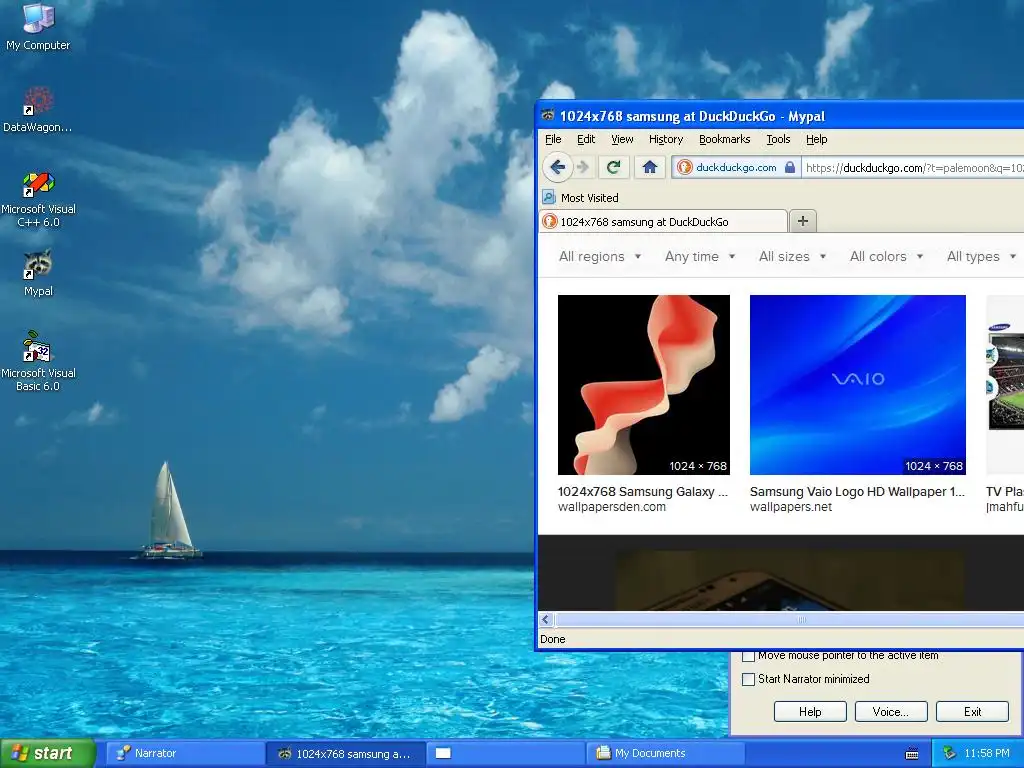Go back using browser back arrow
Image resolution: width=1024 pixels, height=768 pixels.
557,167
